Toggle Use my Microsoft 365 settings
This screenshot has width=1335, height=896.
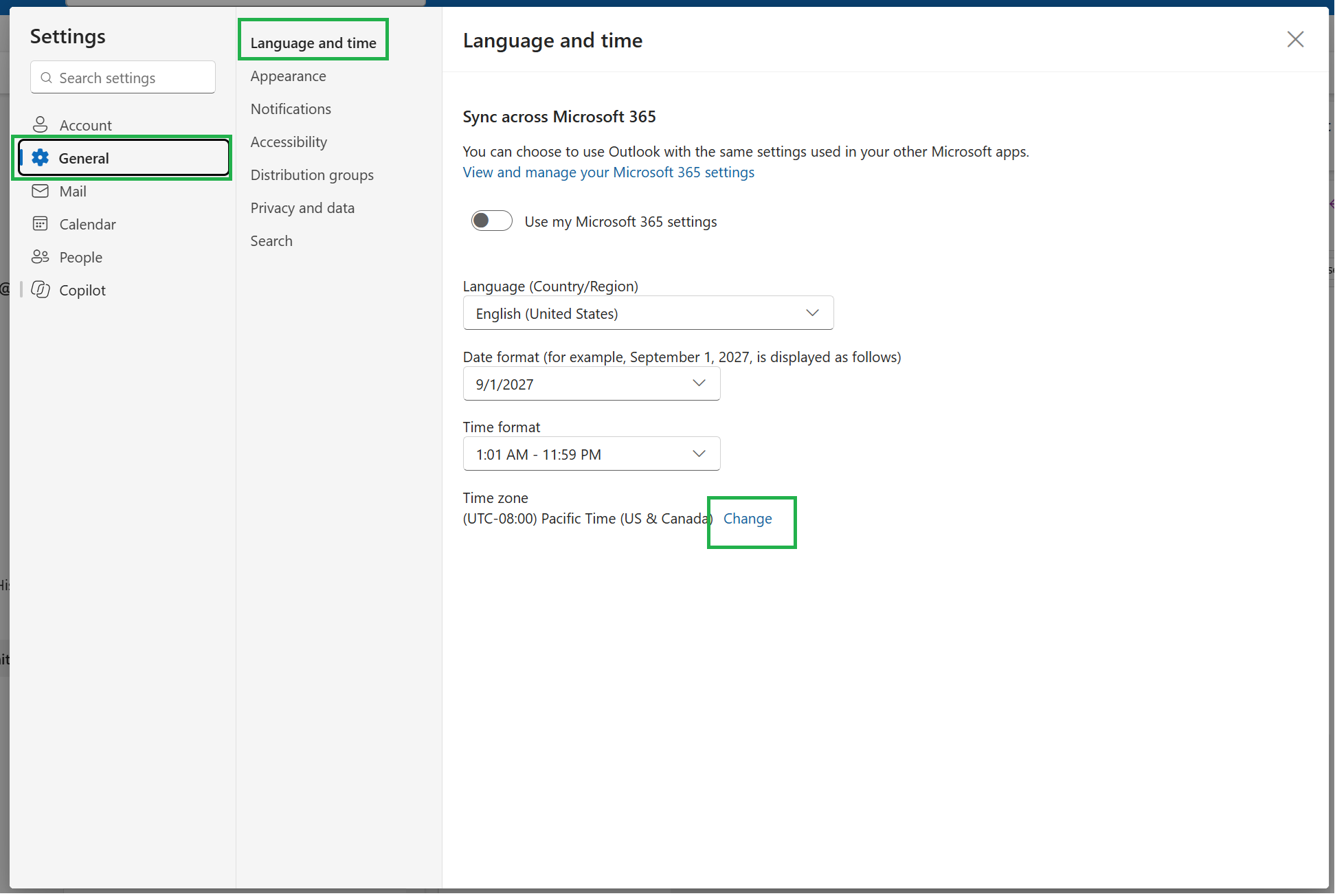(491, 221)
